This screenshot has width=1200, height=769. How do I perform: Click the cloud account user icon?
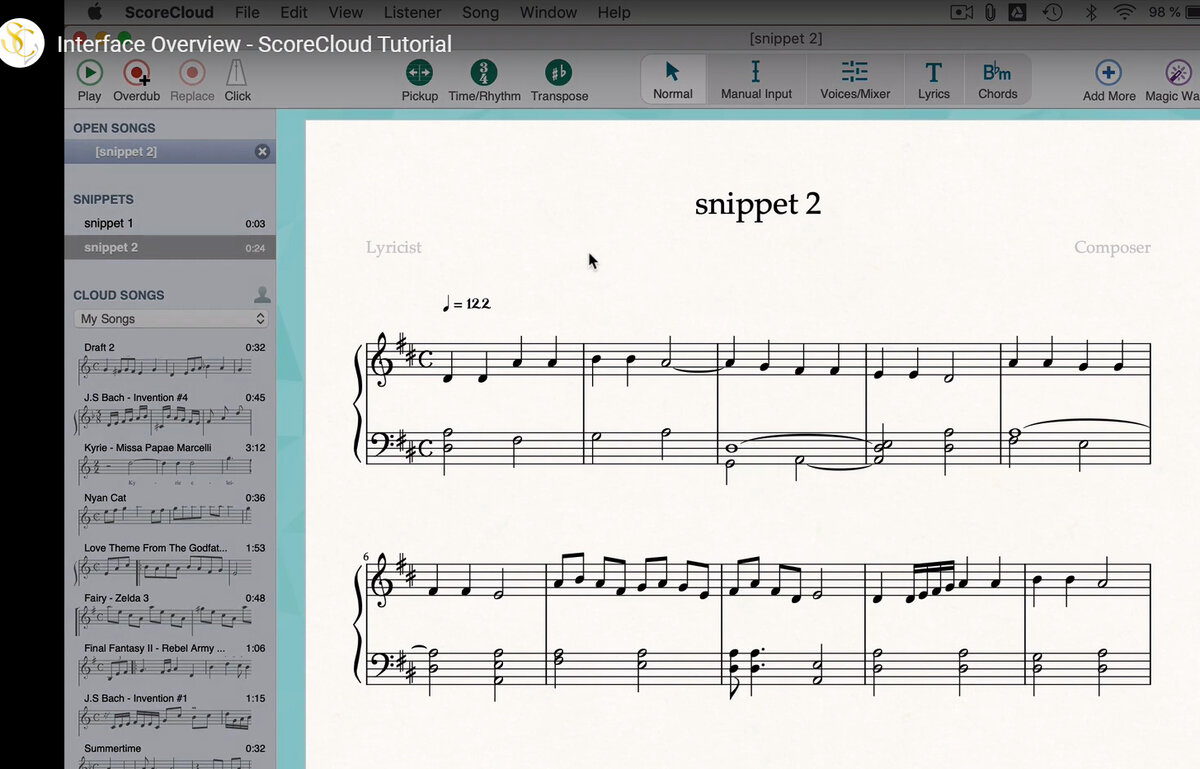pyautogui.click(x=262, y=294)
